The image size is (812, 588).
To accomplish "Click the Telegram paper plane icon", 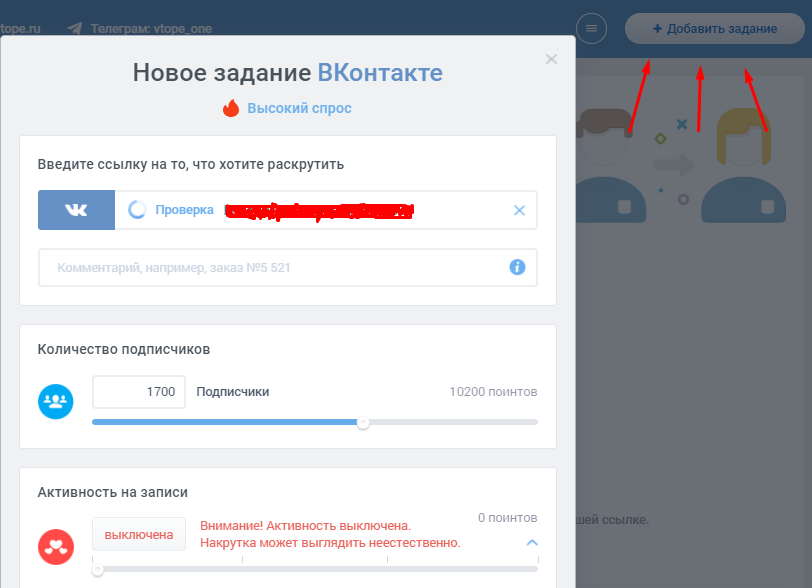I will click(x=75, y=28).
